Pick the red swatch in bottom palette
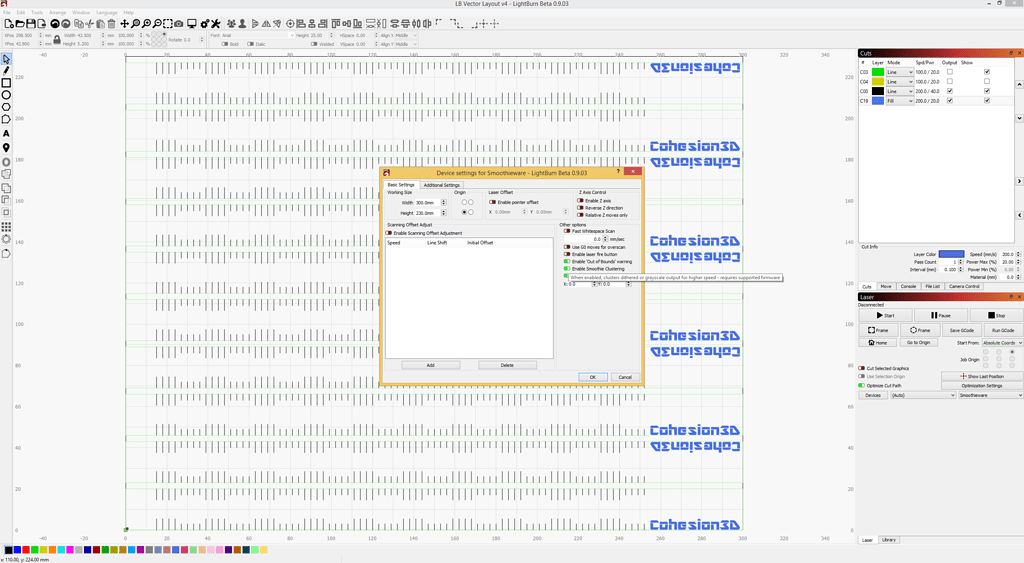 26,550
